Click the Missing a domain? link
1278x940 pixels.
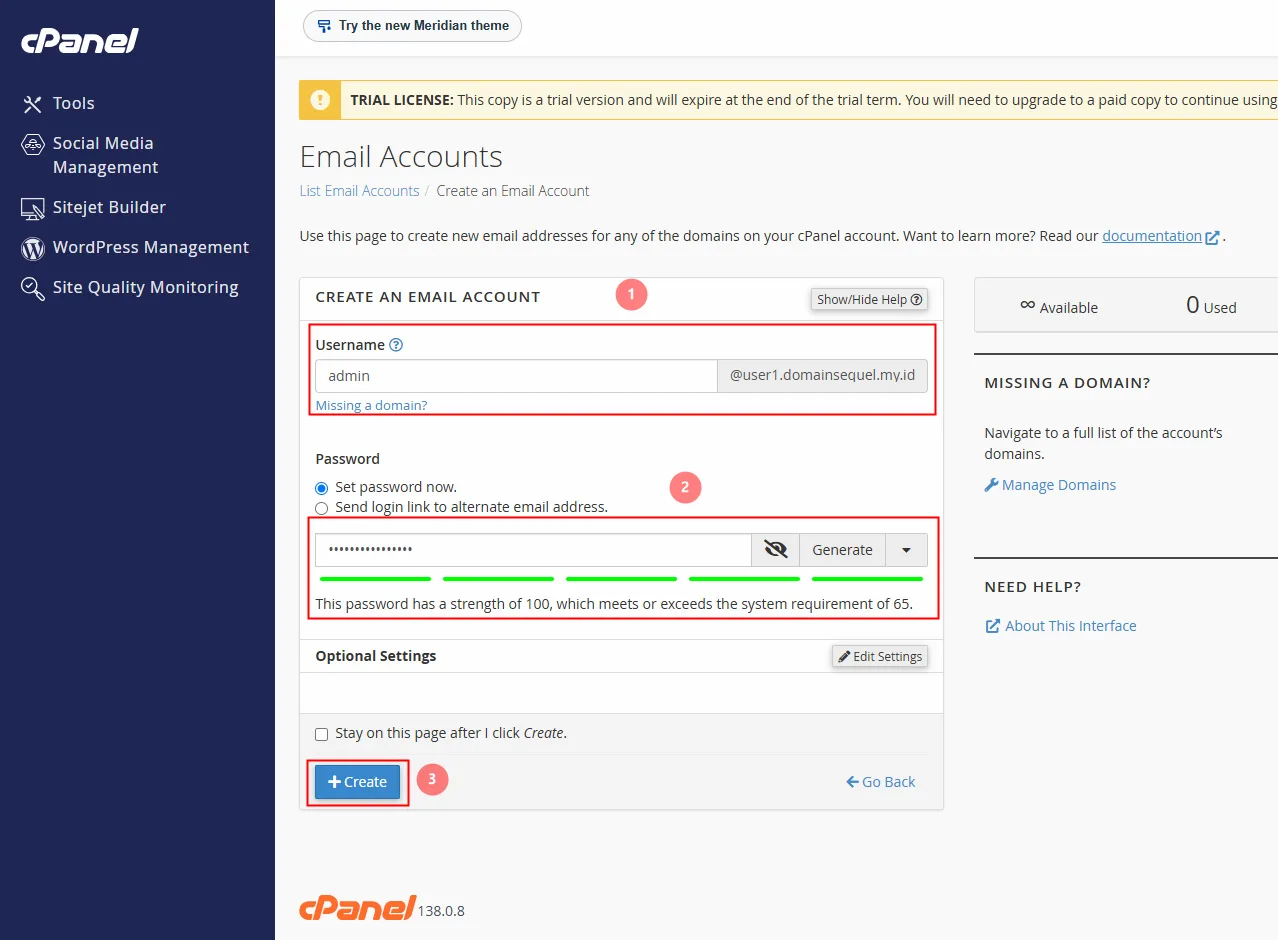click(371, 405)
